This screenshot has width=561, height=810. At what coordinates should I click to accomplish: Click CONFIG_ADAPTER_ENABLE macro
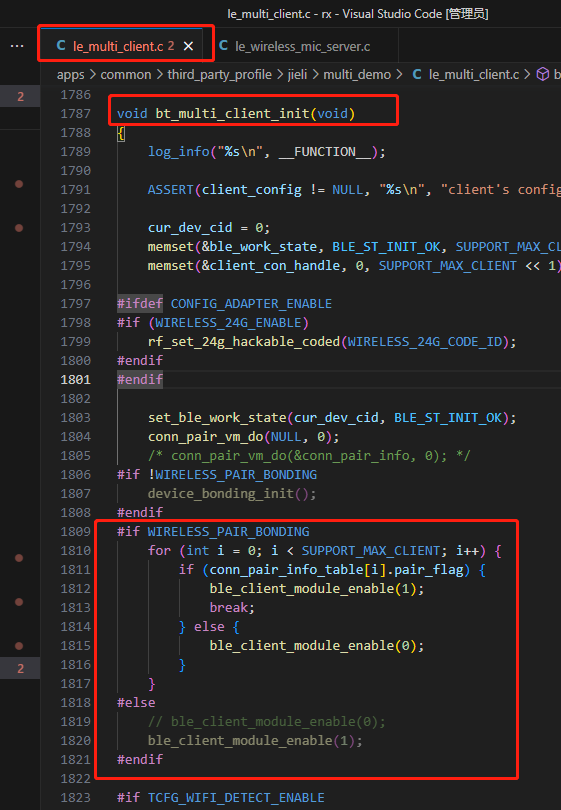click(x=251, y=304)
